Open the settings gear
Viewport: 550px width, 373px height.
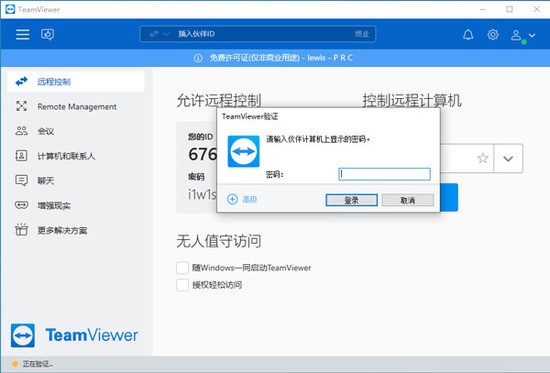493,34
